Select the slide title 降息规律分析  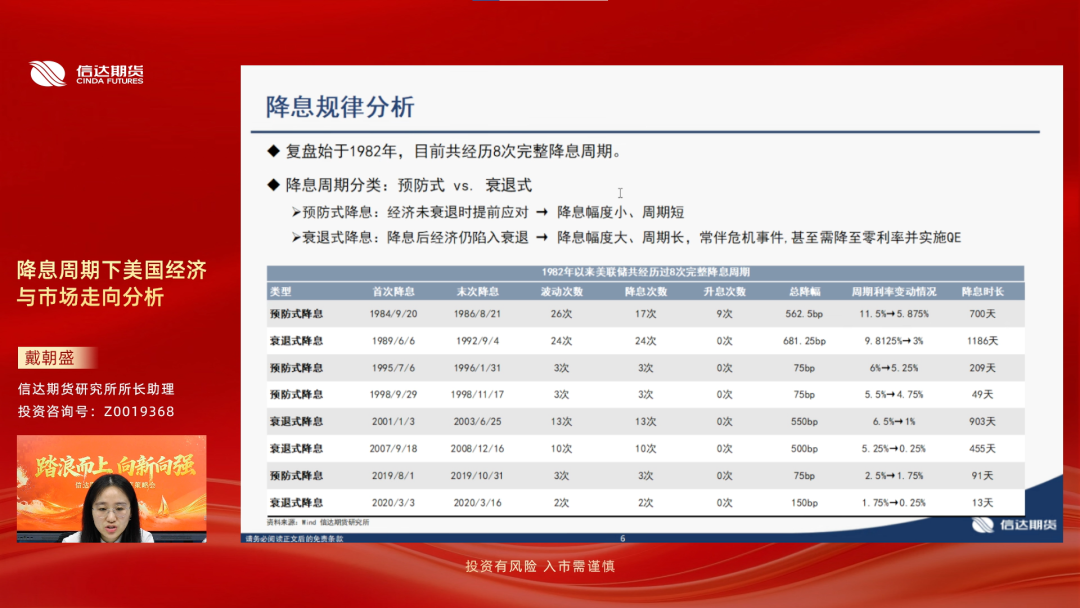[340, 107]
